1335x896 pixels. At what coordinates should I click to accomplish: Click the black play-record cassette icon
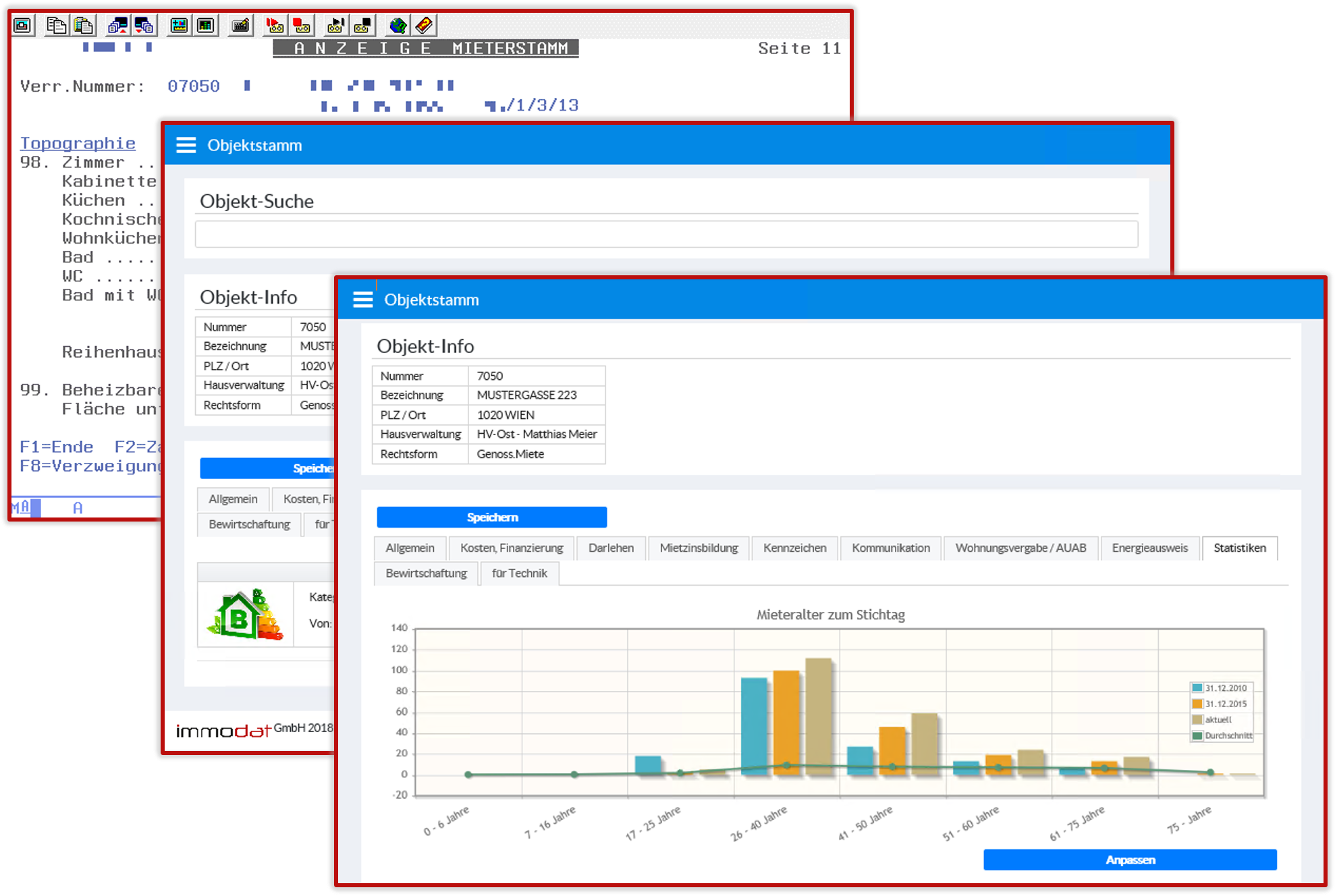click(x=335, y=26)
